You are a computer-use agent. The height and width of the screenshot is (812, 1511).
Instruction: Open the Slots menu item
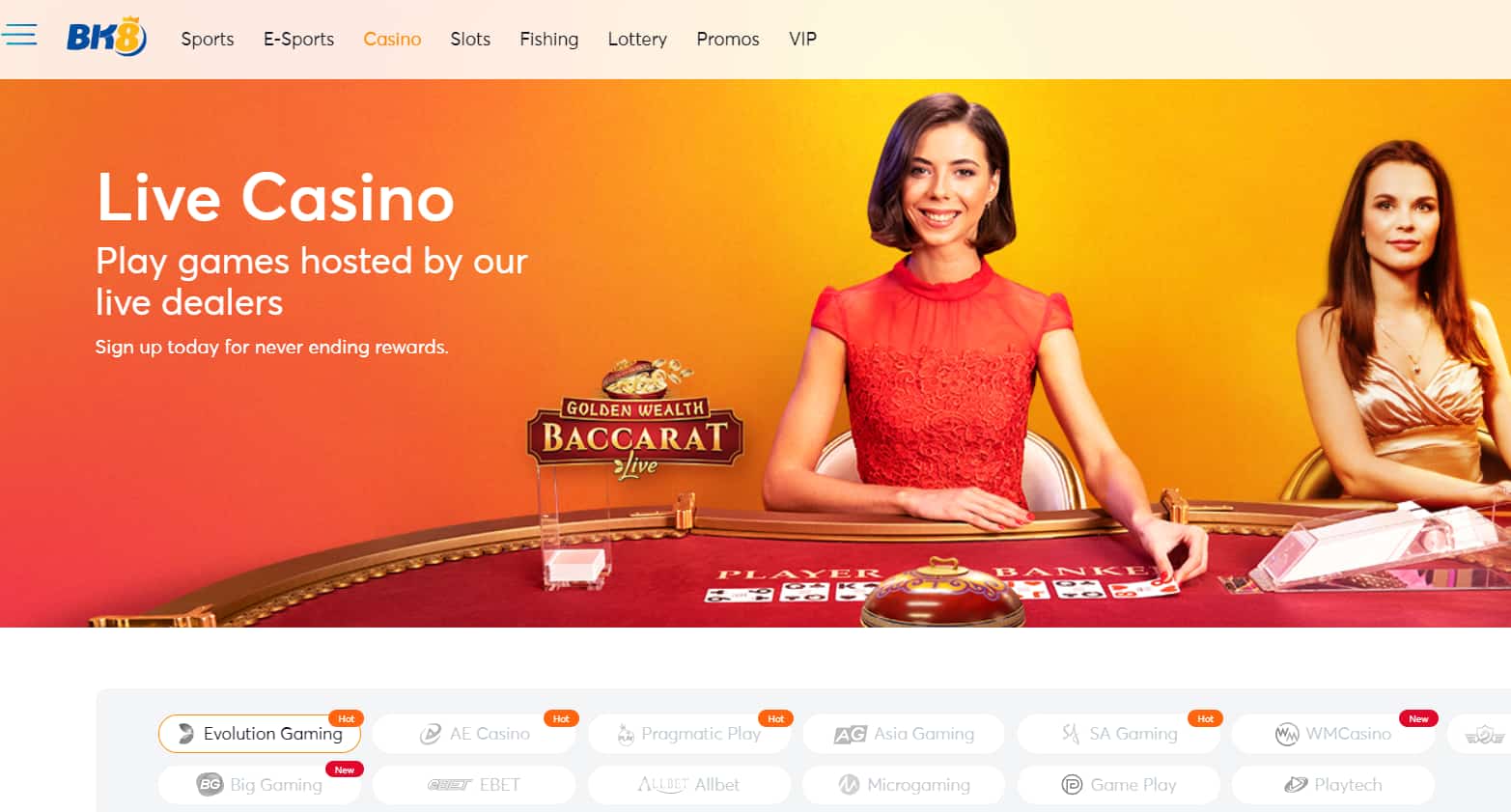point(470,39)
